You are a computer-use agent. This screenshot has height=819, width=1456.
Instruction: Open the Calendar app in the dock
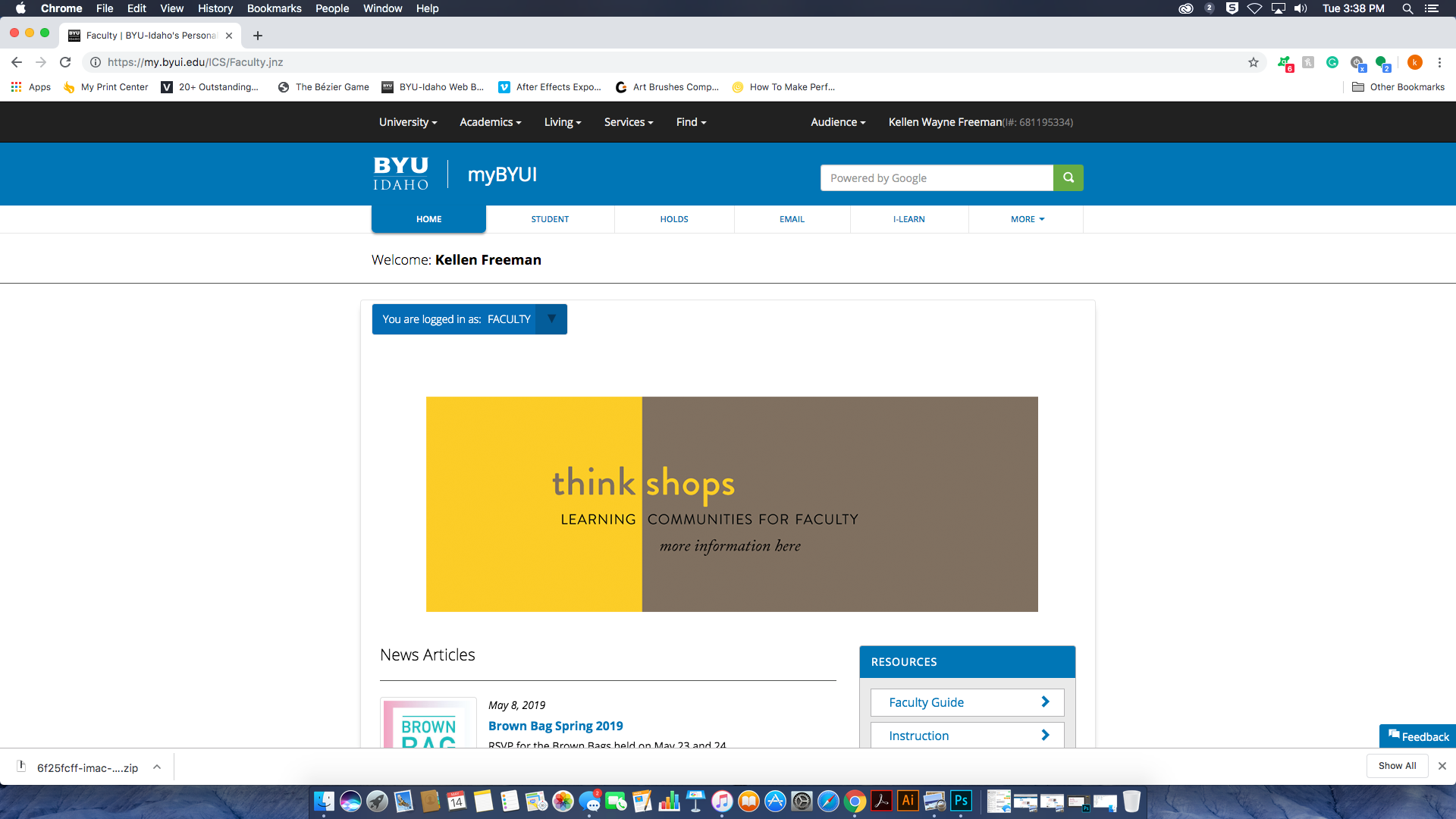[x=457, y=801]
